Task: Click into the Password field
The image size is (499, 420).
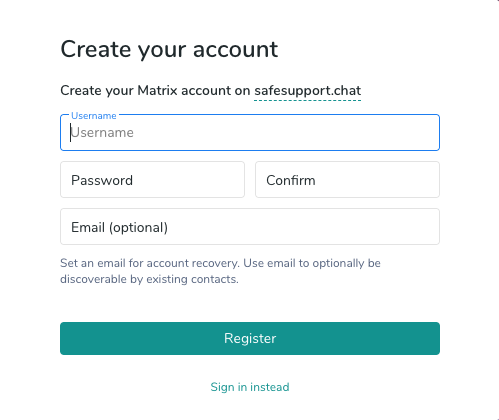Action: coord(152,180)
